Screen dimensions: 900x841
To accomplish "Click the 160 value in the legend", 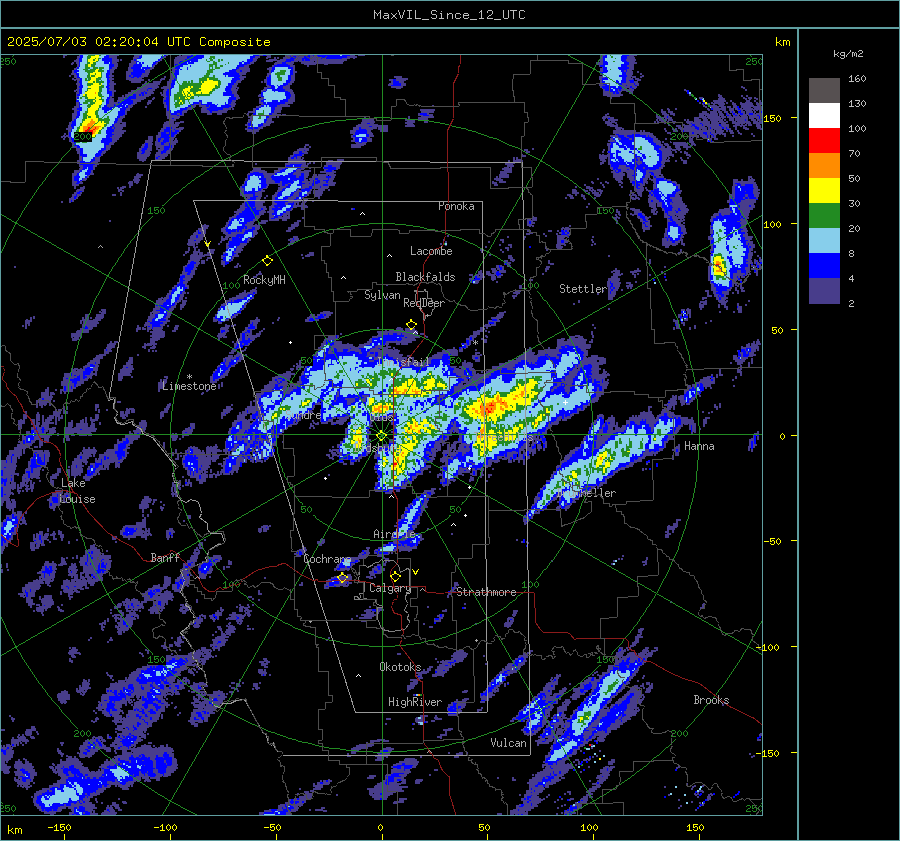I will (x=857, y=79).
